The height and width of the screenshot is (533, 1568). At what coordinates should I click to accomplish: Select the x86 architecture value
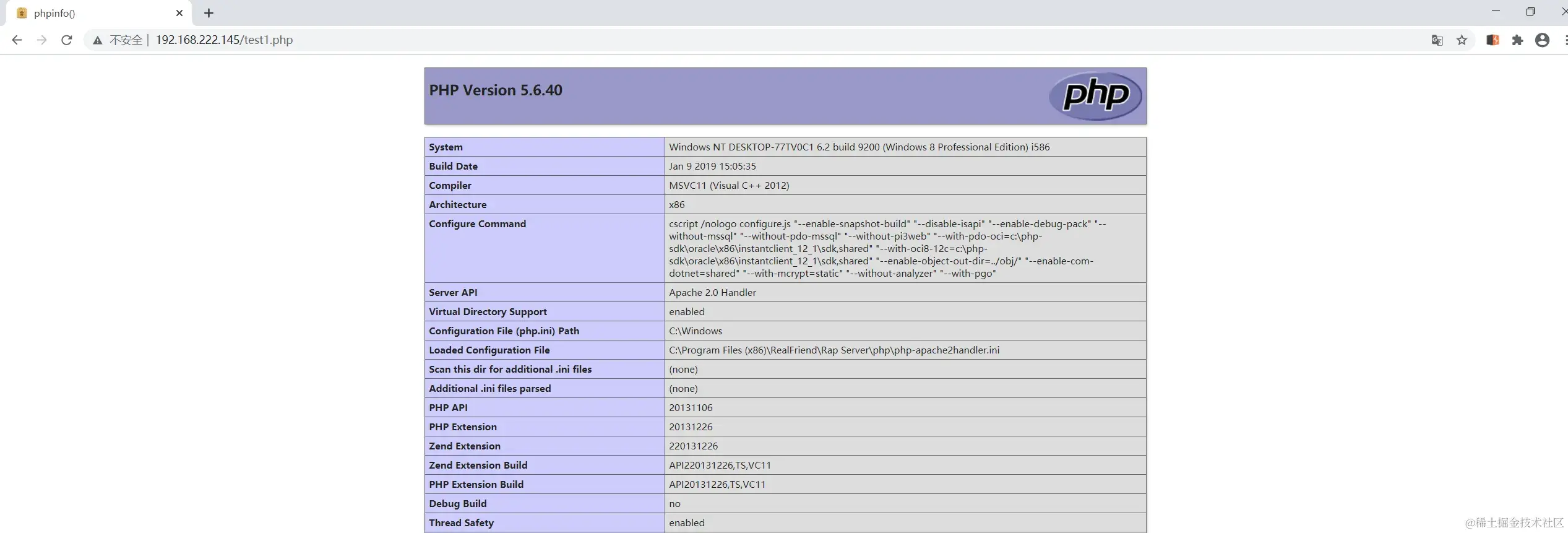(x=676, y=205)
